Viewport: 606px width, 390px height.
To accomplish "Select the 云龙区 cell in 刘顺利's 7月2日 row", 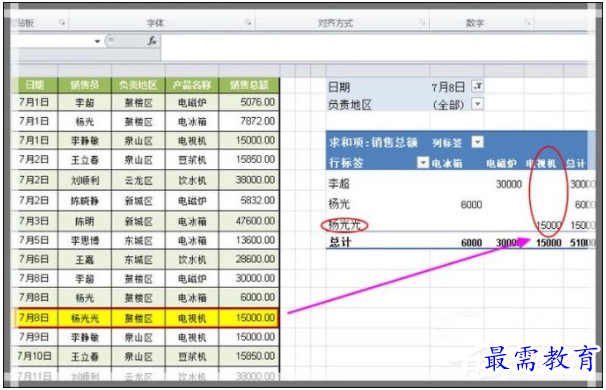I will [138, 180].
